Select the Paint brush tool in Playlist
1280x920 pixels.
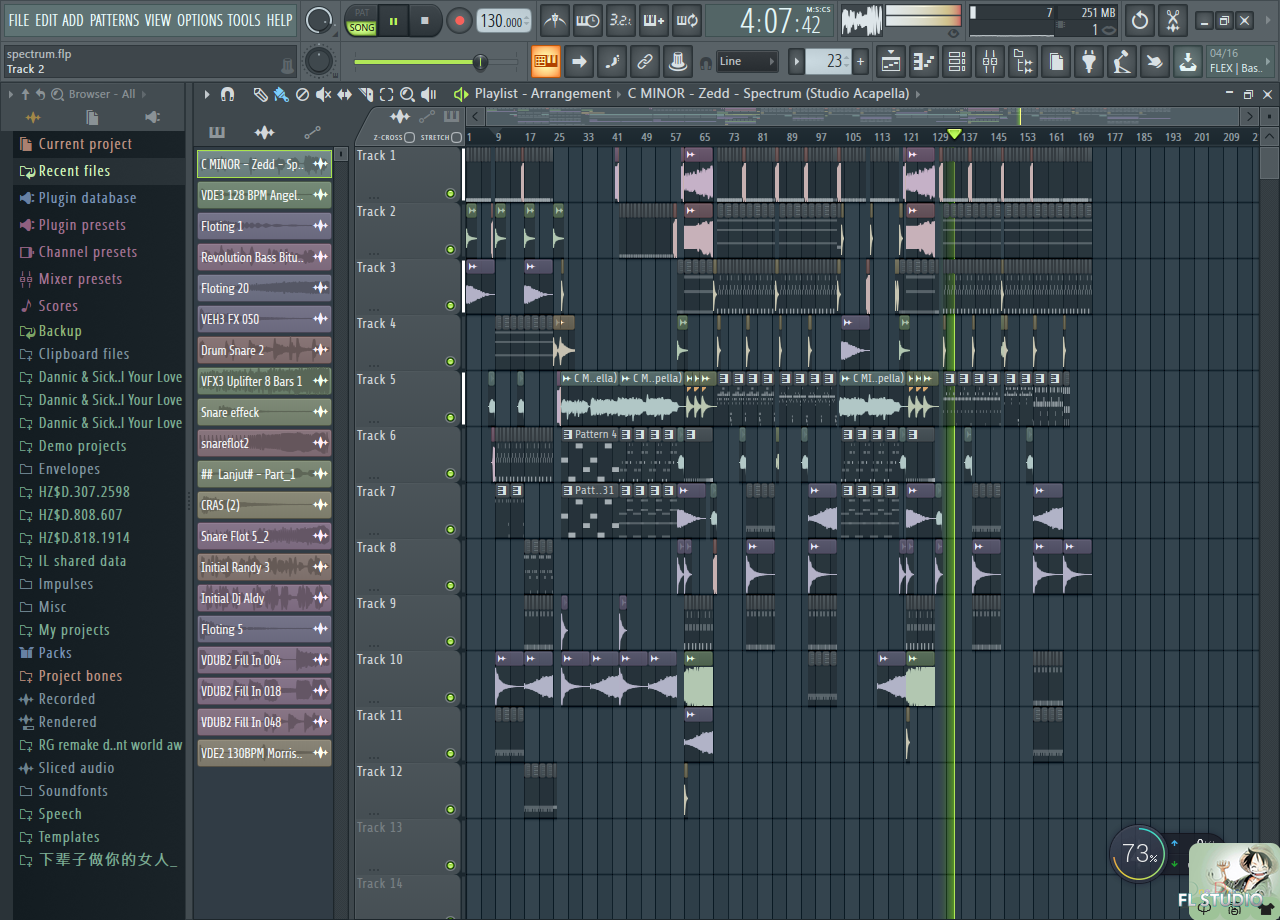click(281, 94)
